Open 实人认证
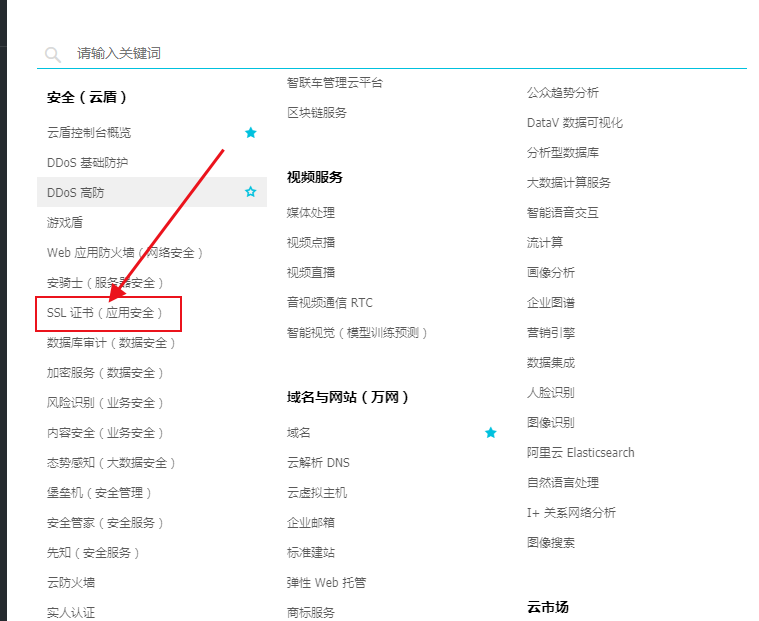The width and height of the screenshot is (759, 621). point(71,613)
